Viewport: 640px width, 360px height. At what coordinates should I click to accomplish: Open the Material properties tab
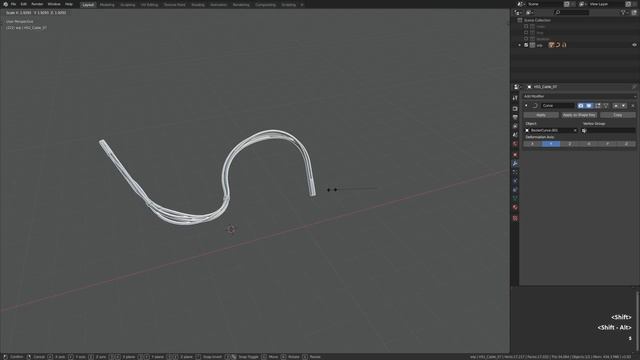515,207
